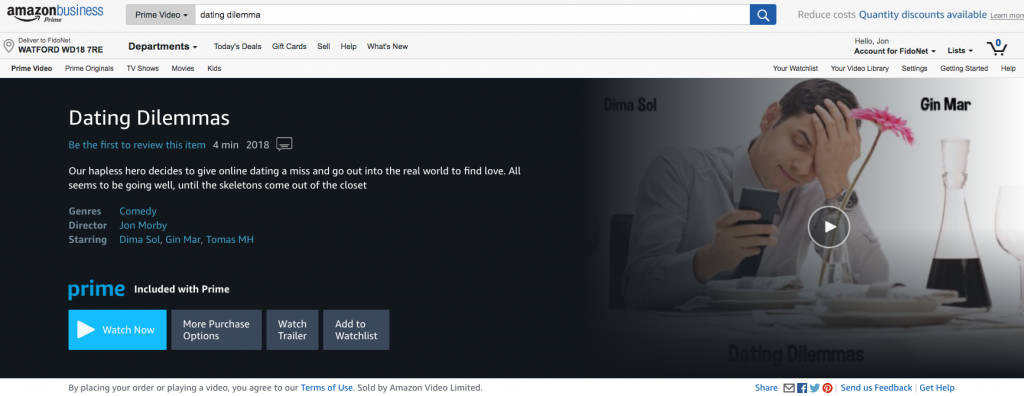Image resolution: width=1024 pixels, height=396 pixels.
Task: Open Your Video Library
Action: pyautogui.click(x=859, y=68)
